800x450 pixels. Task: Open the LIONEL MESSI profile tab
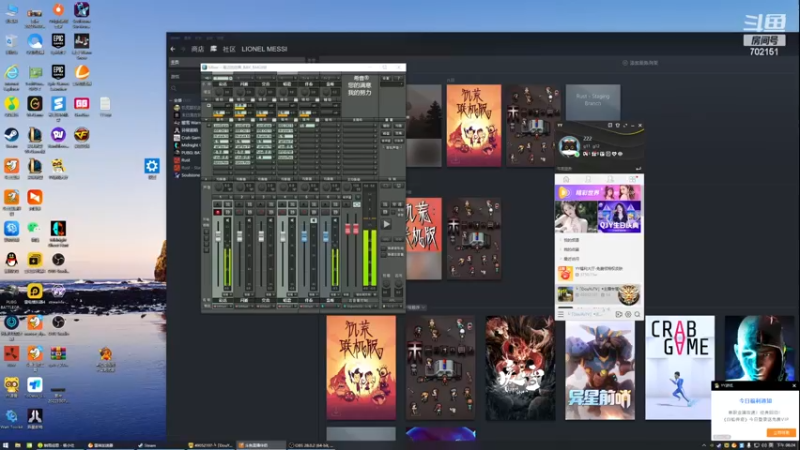pyautogui.click(x=264, y=49)
